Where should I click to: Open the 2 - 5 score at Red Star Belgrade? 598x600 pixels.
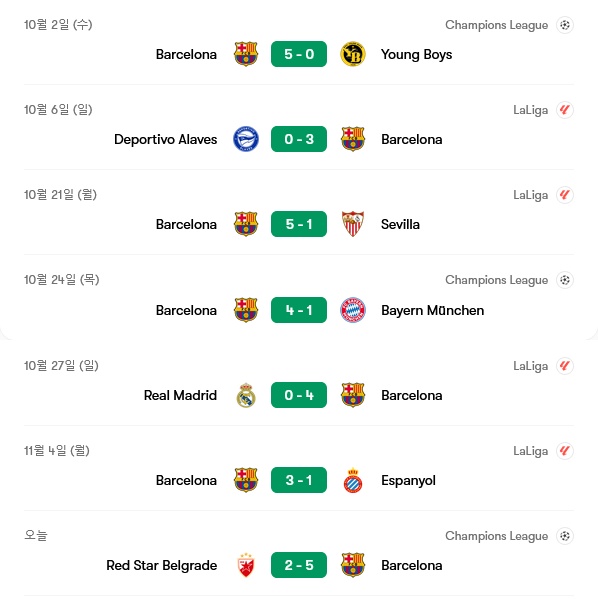(x=299, y=565)
